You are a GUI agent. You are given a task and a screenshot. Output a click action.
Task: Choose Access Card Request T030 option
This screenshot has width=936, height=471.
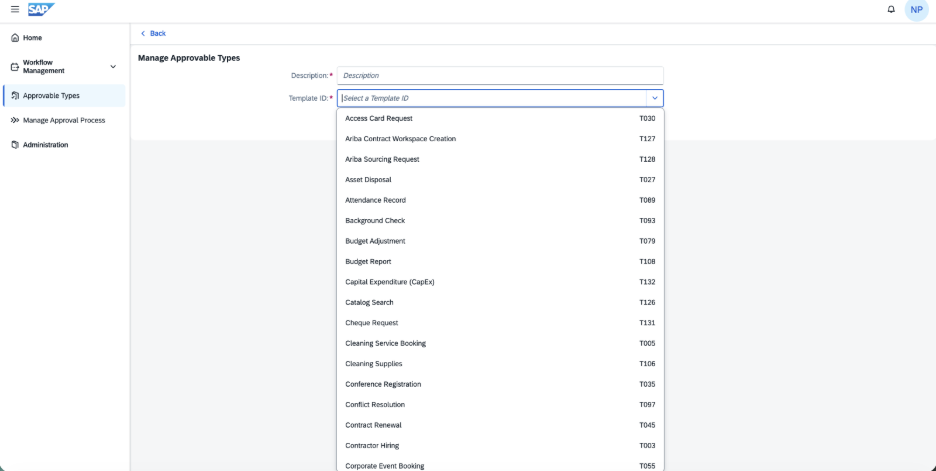point(500,118)
